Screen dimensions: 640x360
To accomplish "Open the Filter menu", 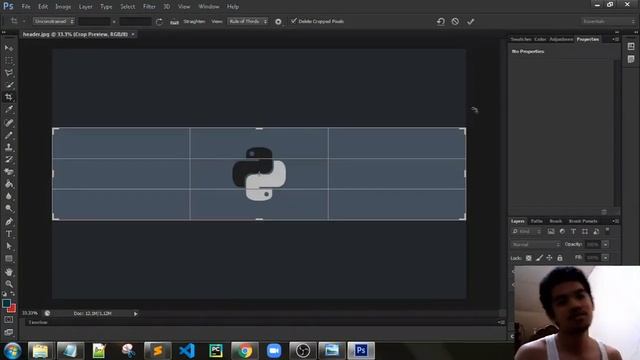I will point(149,7).
